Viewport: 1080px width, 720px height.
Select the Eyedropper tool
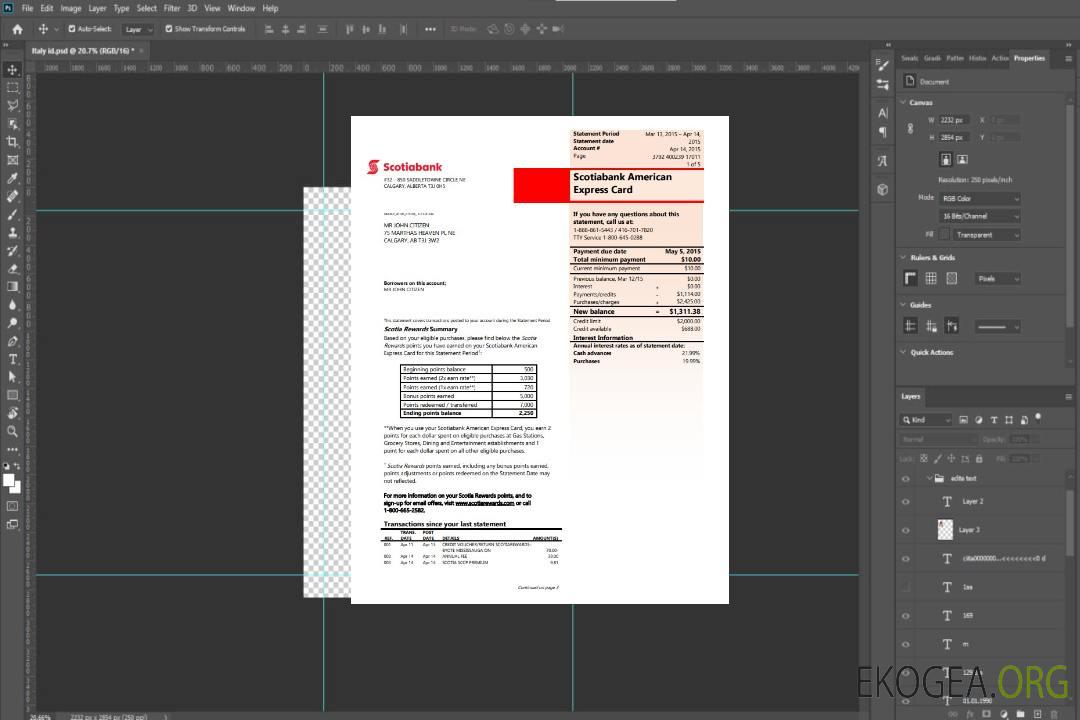coord(12,178)
